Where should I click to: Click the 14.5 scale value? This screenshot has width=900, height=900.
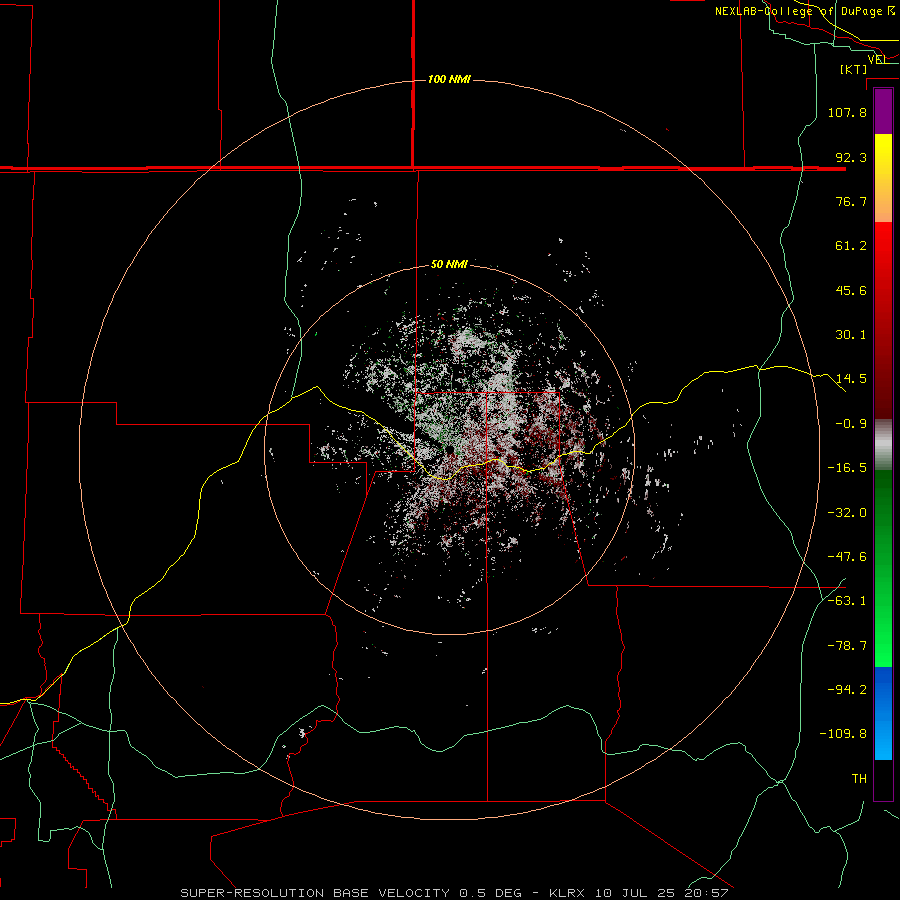[851, 379]
